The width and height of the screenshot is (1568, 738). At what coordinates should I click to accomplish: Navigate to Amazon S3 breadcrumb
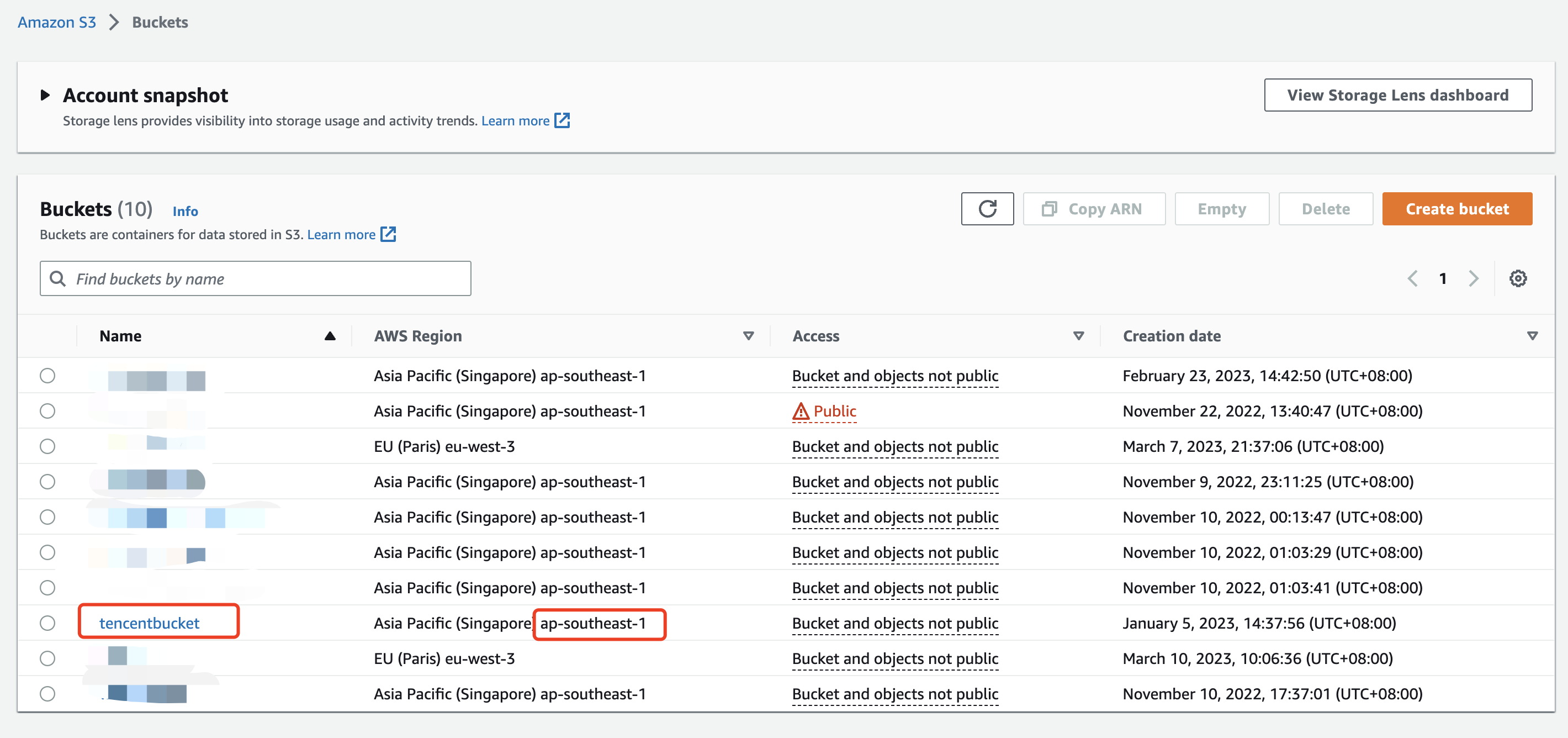pos(57,23)
